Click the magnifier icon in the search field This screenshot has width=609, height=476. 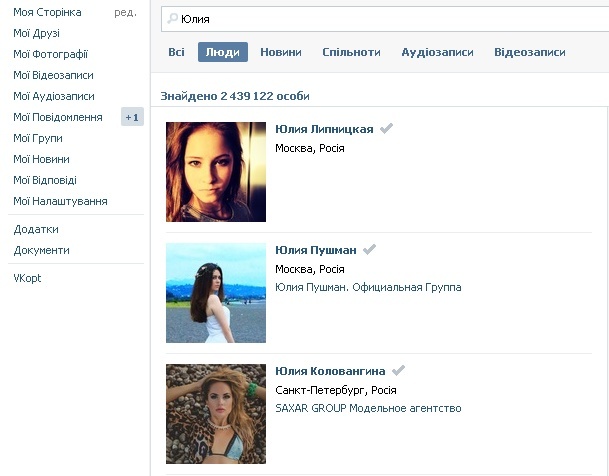pyautogui.click(x=173, y=19)
